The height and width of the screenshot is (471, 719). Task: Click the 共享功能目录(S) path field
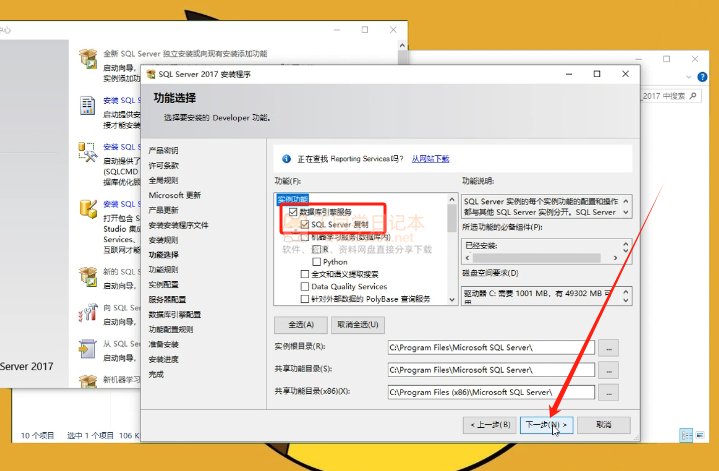pyautogui.click(x=490, y=370)
